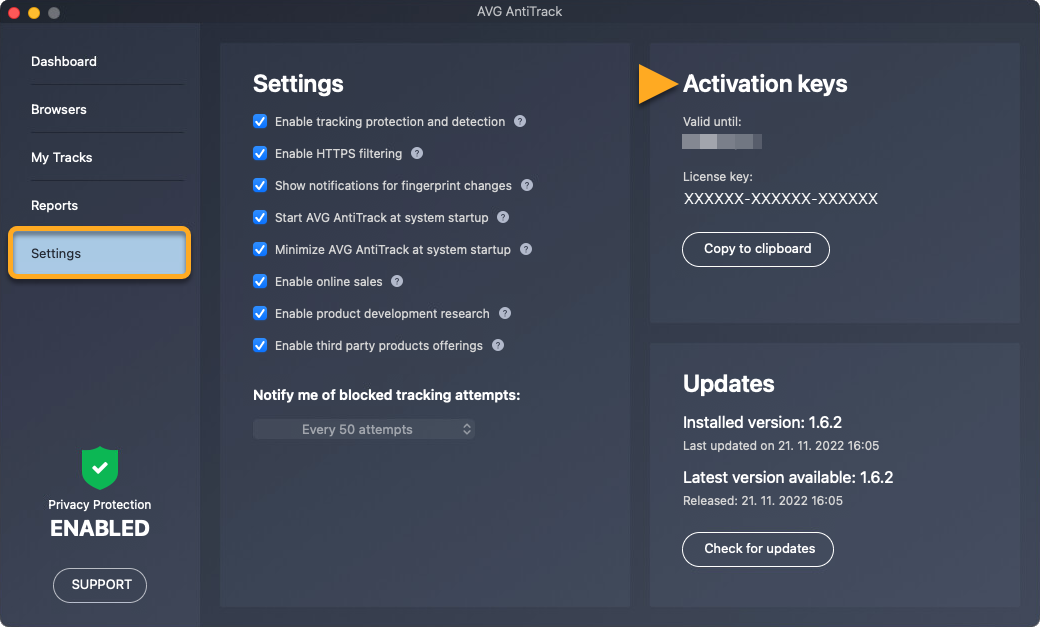Open the Every 50 attempts dropdown
This screenshot has height=627, width=1040.
click(x=364, y=429)
